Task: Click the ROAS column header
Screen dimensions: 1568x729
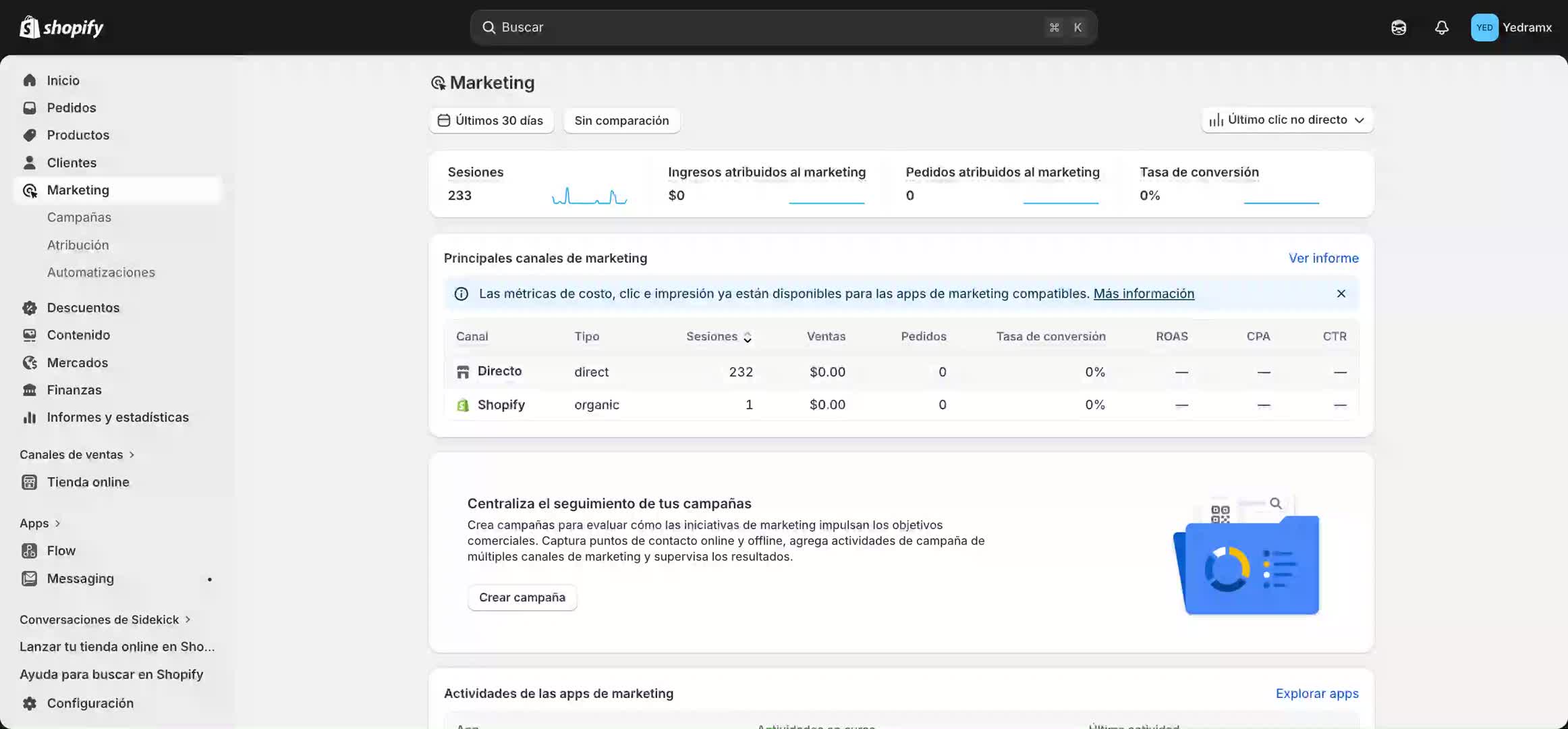Action: click(1171, 336)
